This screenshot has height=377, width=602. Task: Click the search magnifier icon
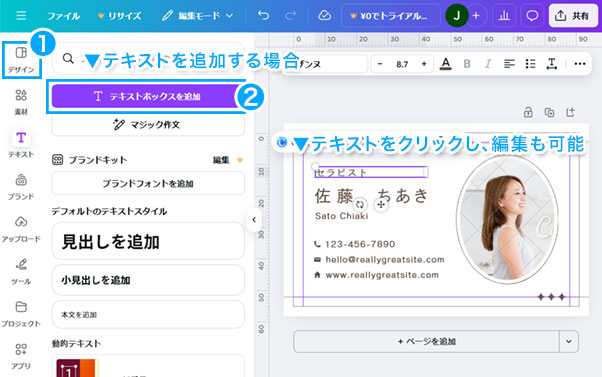(68, 59)
